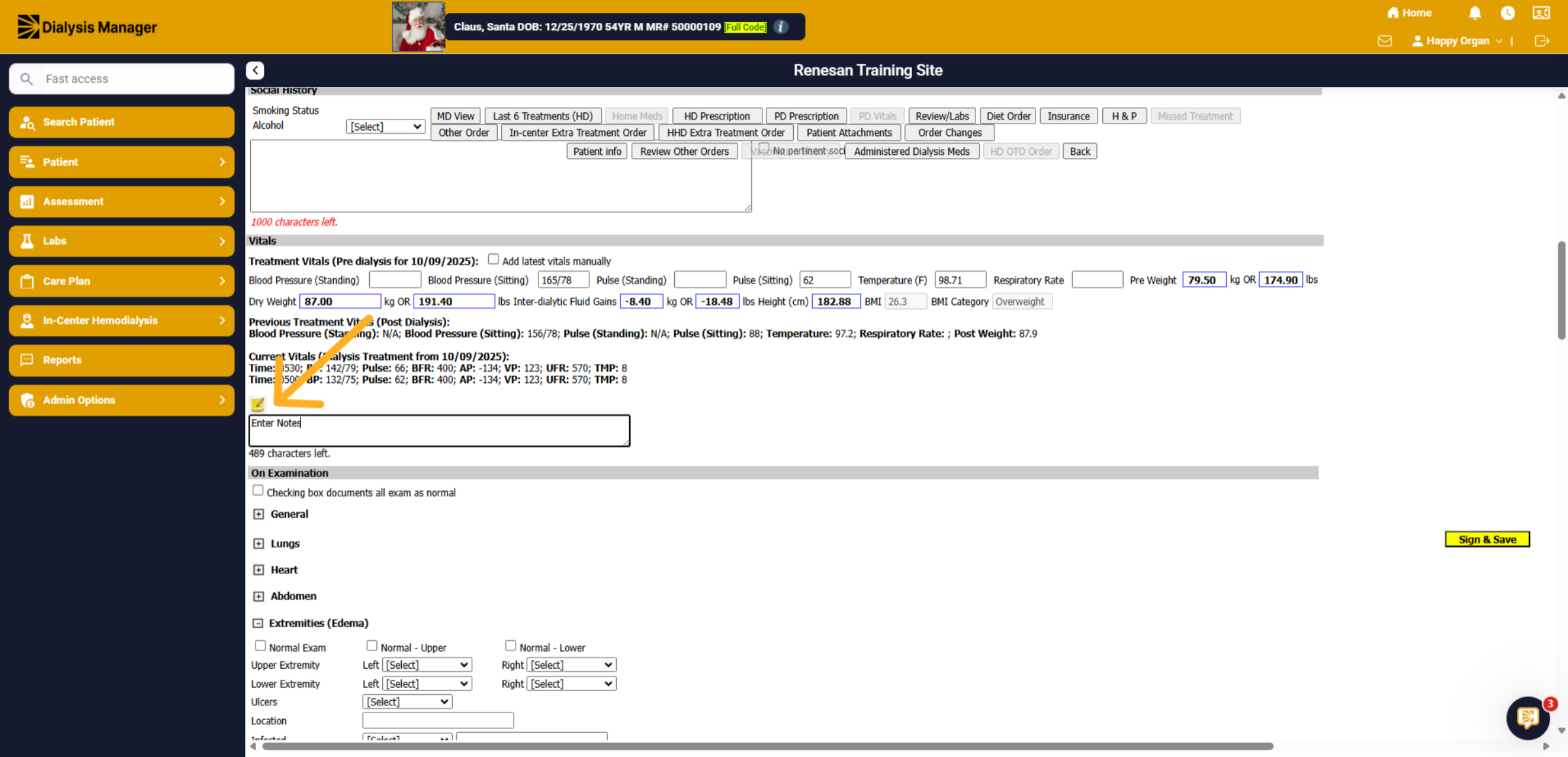Viewport: 1568px width, 757px height.
Task: Open the contact card icon in header
Action: [1541, 13]
